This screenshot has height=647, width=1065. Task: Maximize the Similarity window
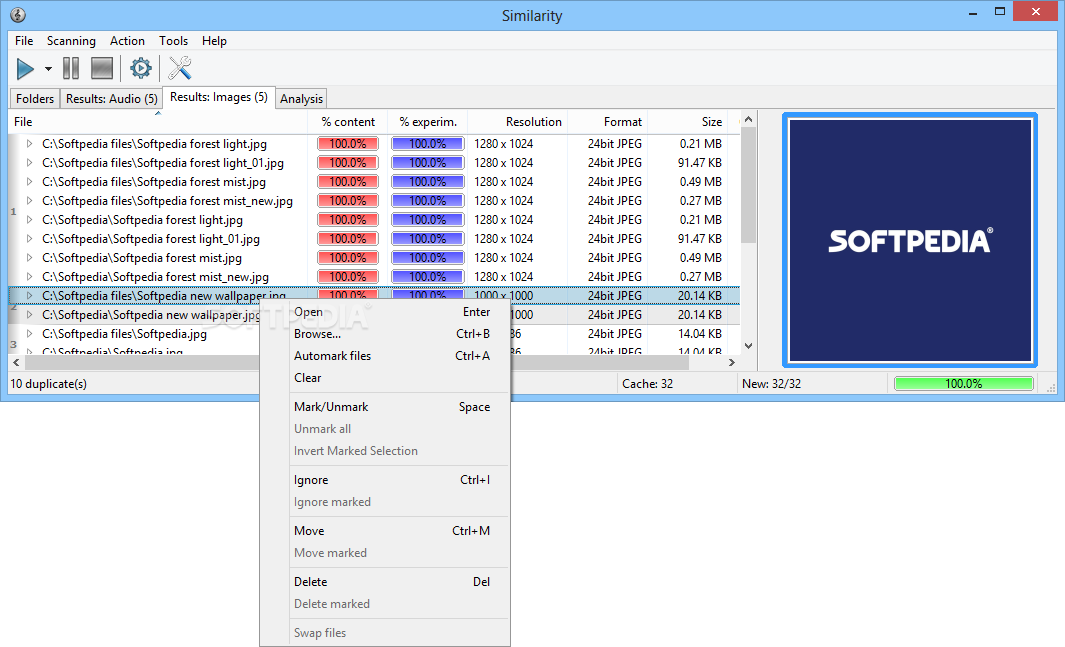[x=1000, y=12]
